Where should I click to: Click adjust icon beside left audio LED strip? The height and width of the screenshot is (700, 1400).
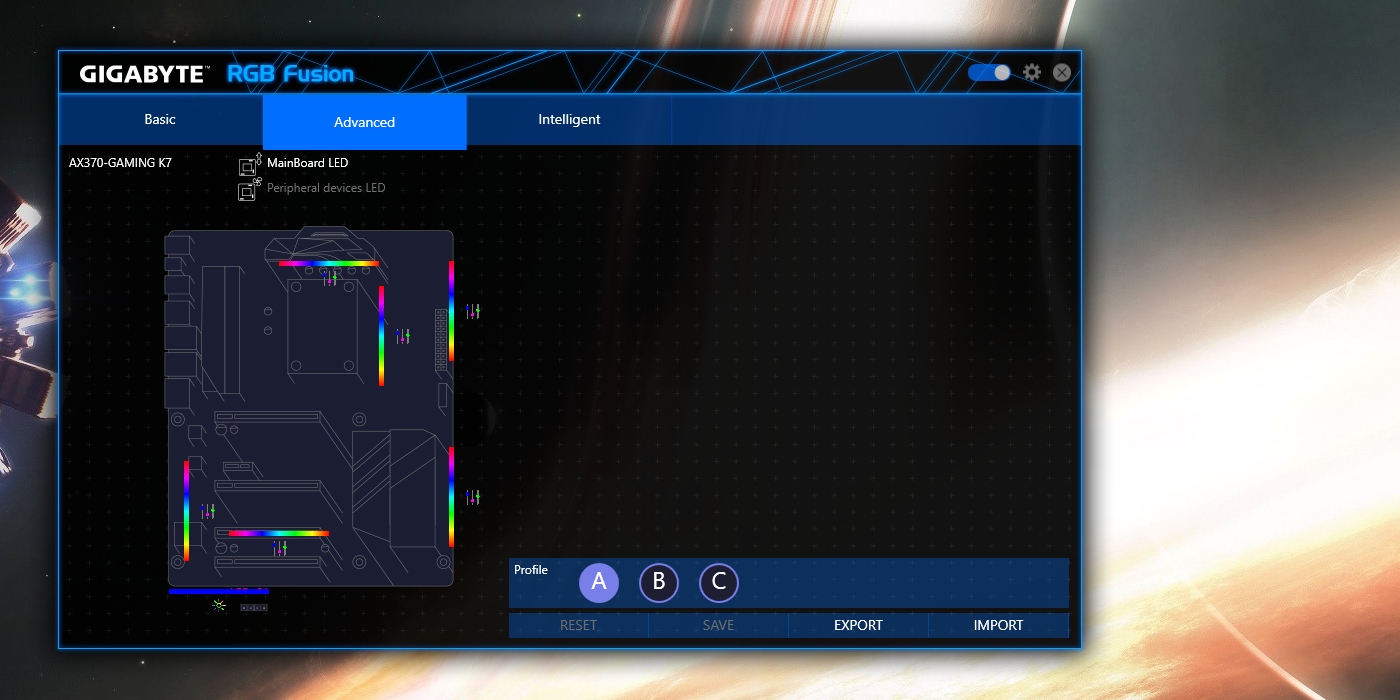click(x=208, y=511)
